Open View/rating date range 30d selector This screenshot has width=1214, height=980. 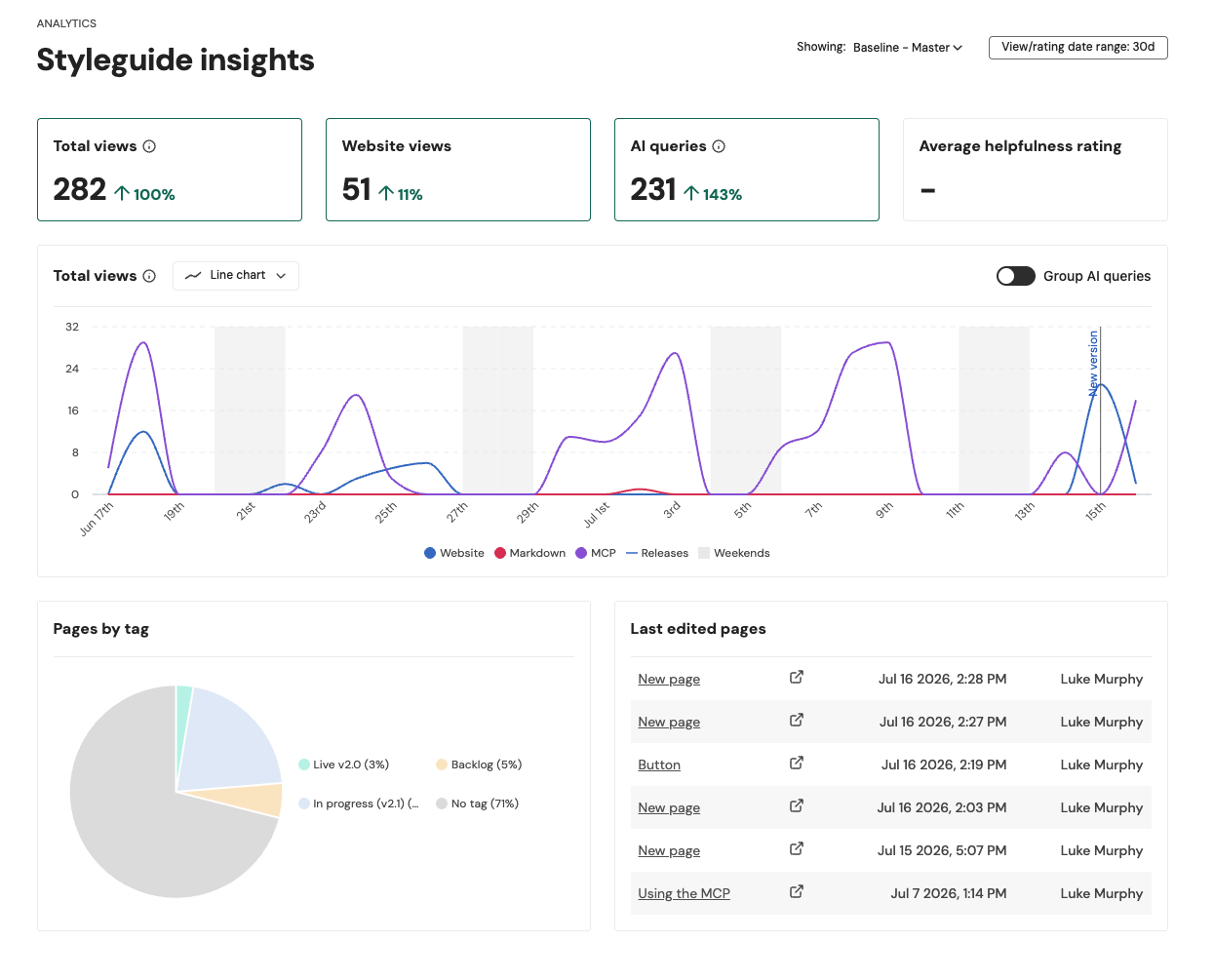[x=1077, y=47]
